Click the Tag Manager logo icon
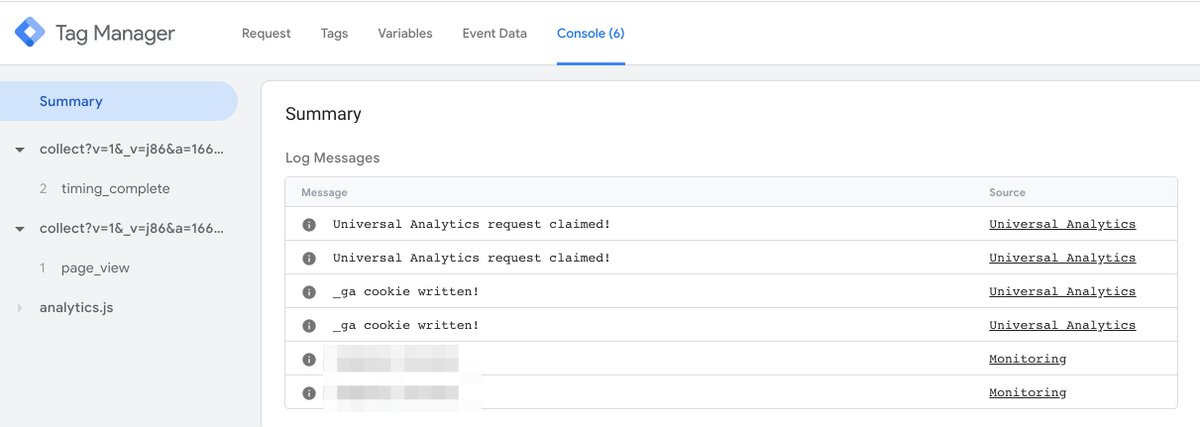The height and width of the screenshot is (427, 1200). pyautogui.click(x=30, y=33)
